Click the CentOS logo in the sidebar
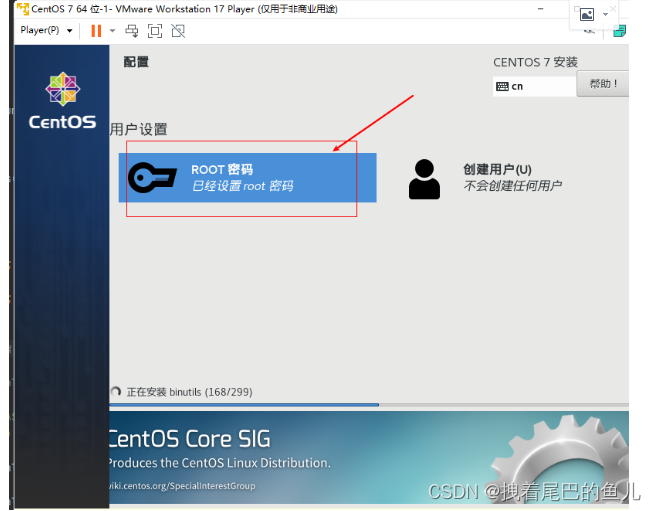Screen dimensions: 656x511 pyautogui.click(x=62, y=101)
